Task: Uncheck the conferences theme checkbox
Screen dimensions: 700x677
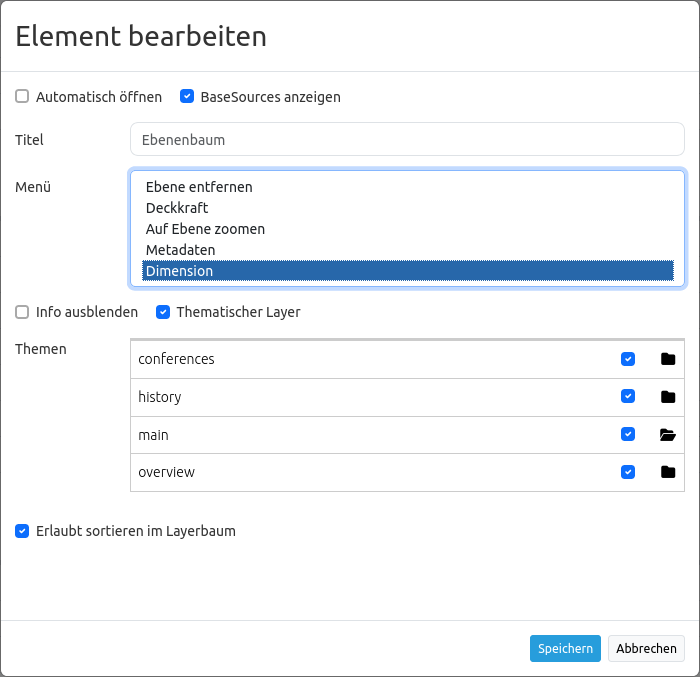Action: [x=628, y=359]
